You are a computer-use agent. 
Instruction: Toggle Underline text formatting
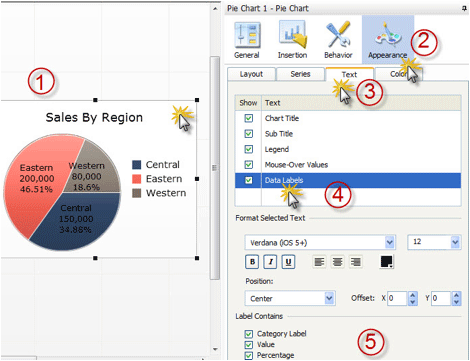click(x=288, y=262)
